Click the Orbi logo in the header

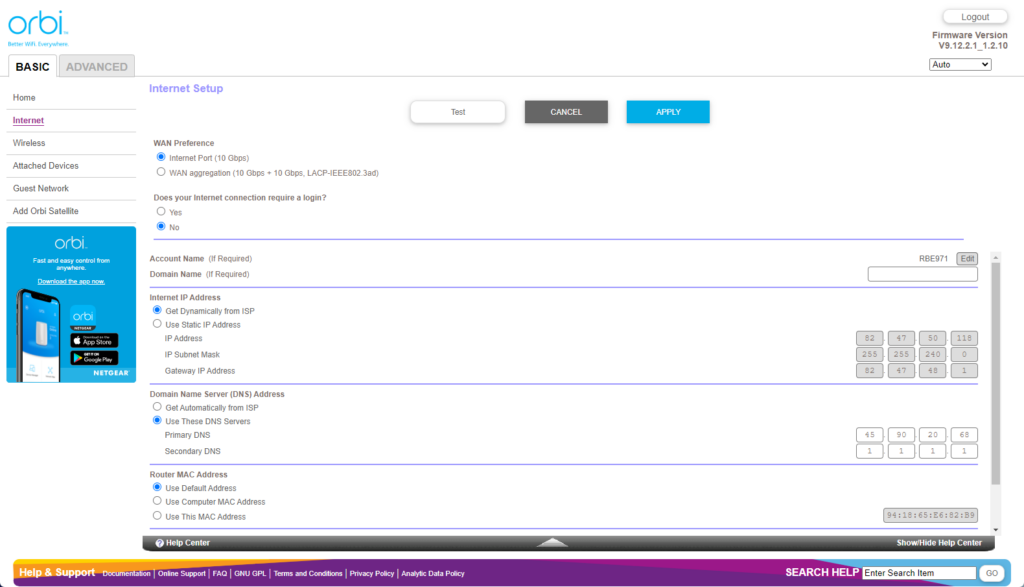click(x=36, y=26)
